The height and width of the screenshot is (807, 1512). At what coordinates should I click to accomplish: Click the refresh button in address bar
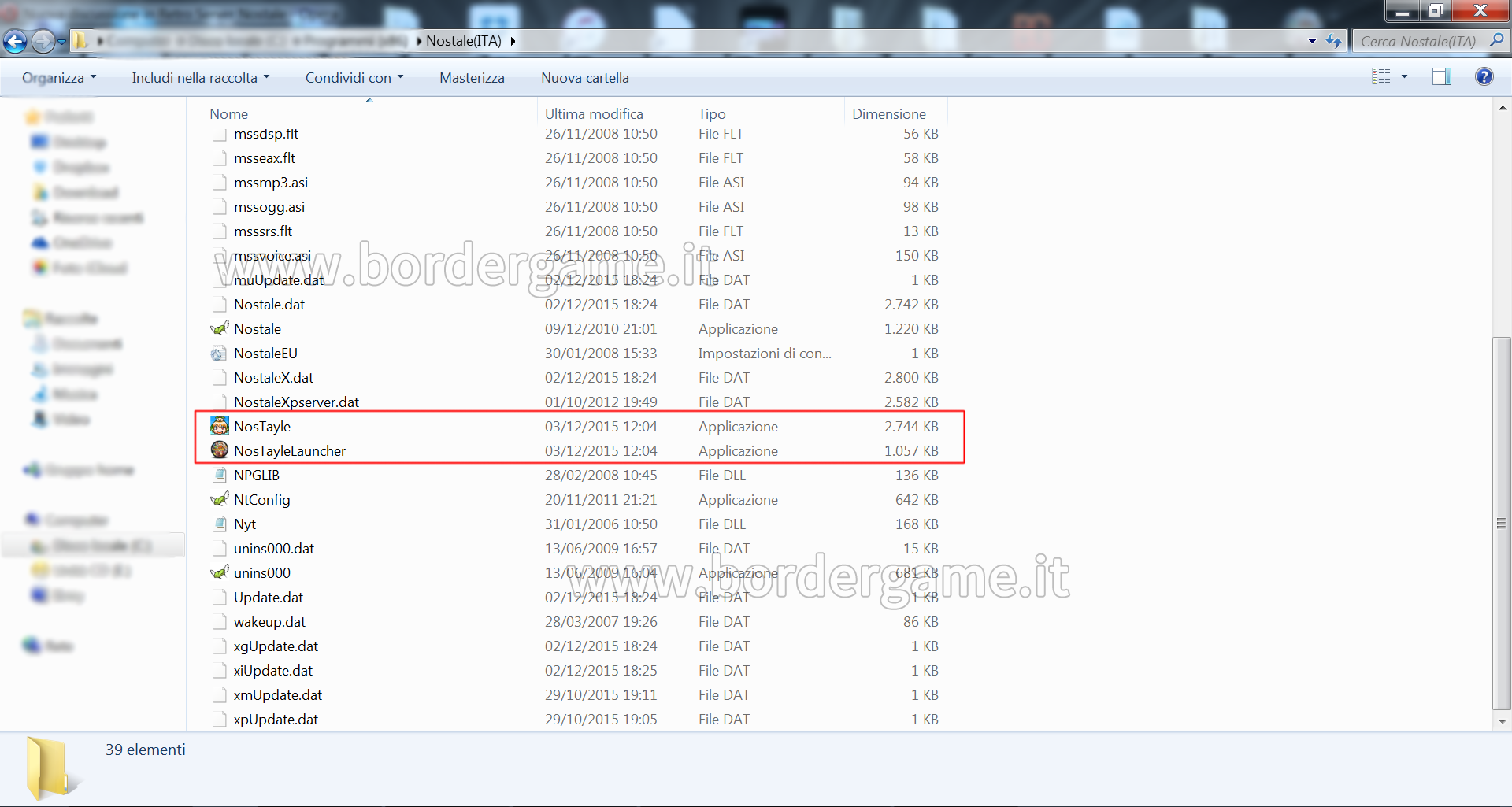tap(1333, 41)
